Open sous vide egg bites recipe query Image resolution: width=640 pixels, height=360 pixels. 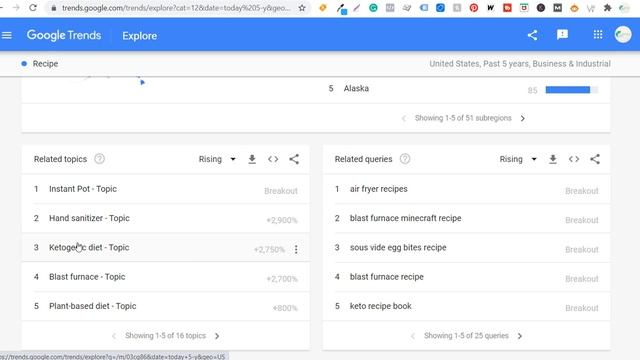click(x=398, y=247)
